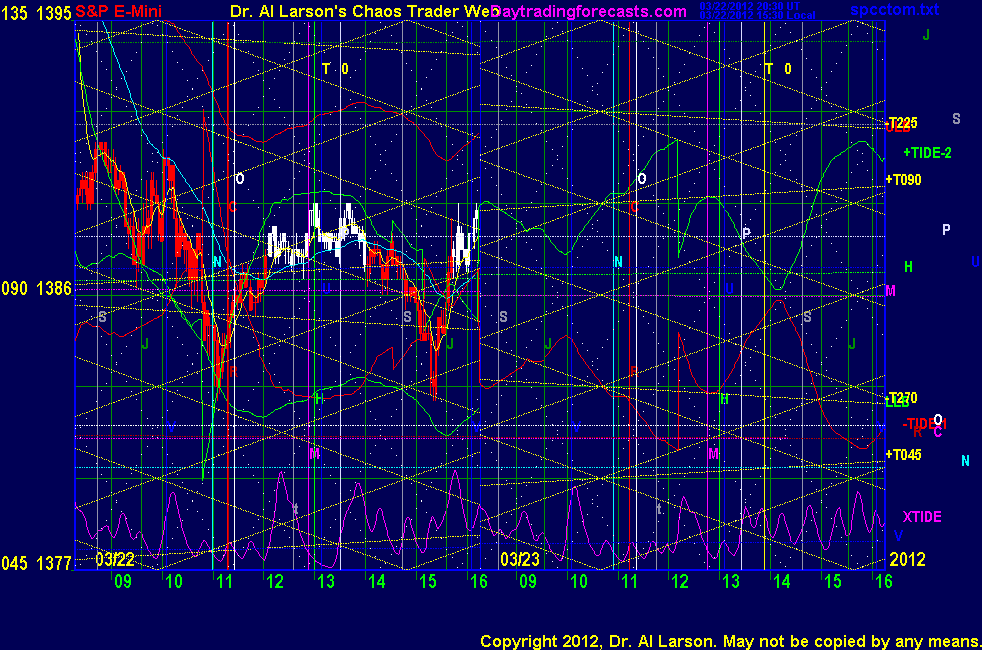Image resolution: width=982 pixels, height=650 pixels.
Task: Click the "2012" year label
Action: [907, 559]
